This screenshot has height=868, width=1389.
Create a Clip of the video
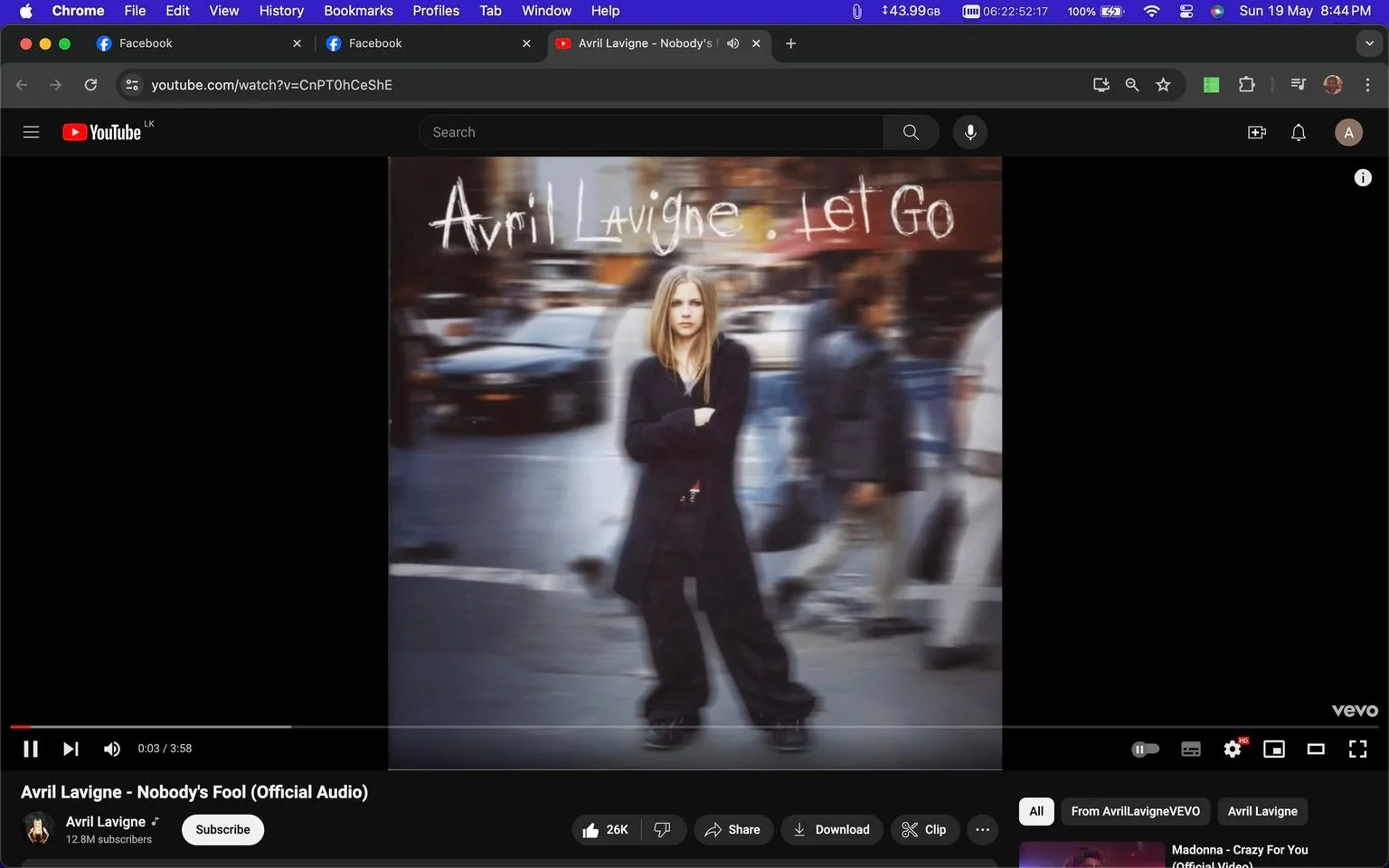(x=925, y=830)
